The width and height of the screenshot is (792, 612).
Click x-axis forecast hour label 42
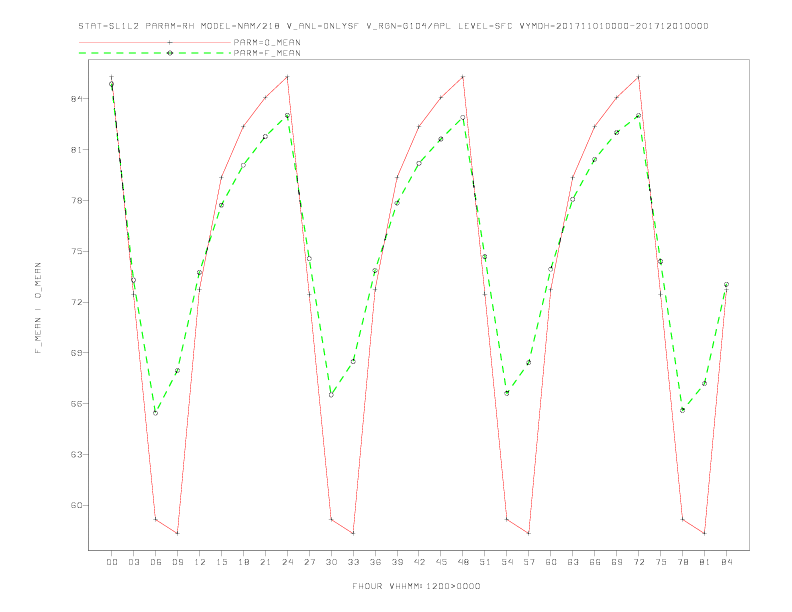tap(419, 562)
